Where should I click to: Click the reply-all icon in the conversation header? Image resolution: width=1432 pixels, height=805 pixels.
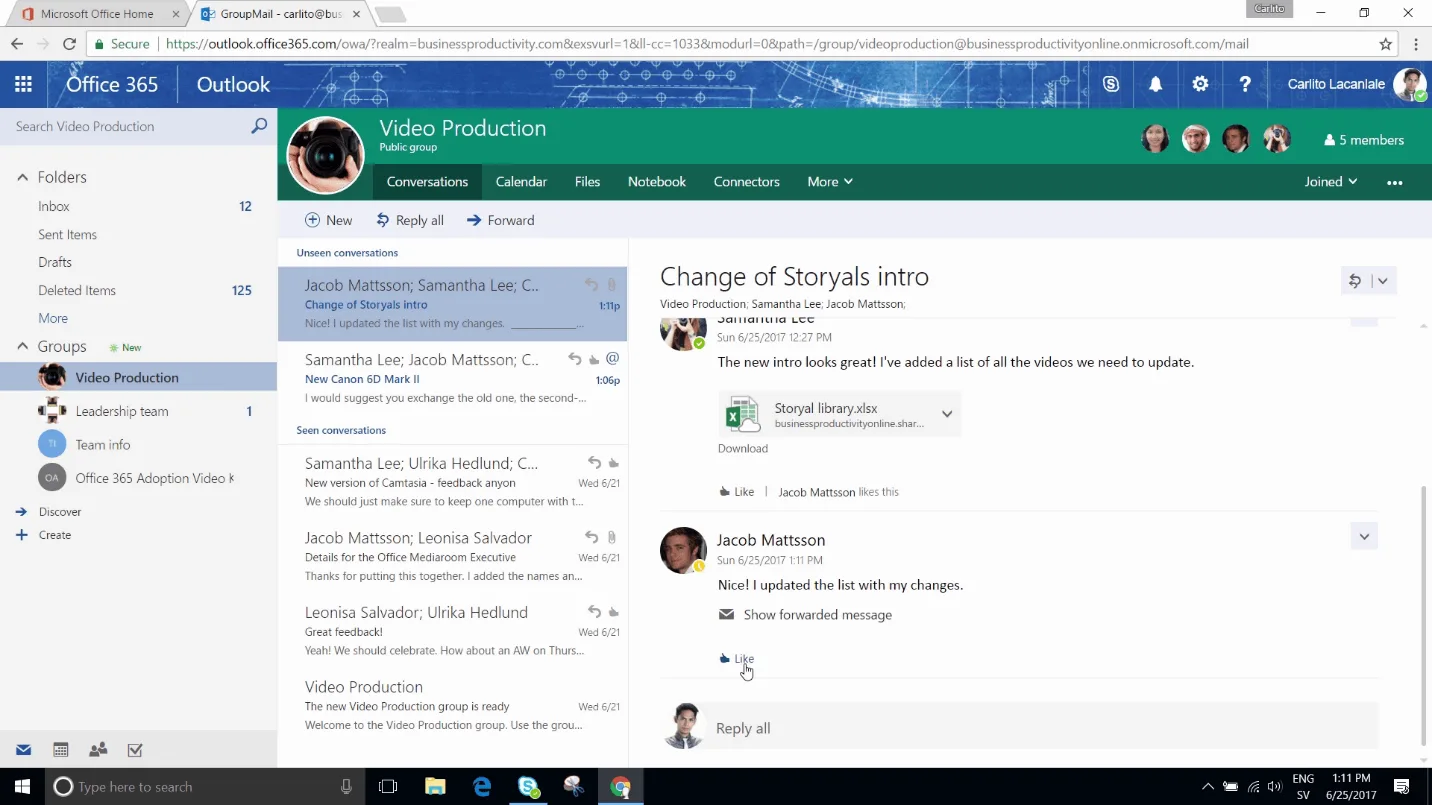point(1355,281)
